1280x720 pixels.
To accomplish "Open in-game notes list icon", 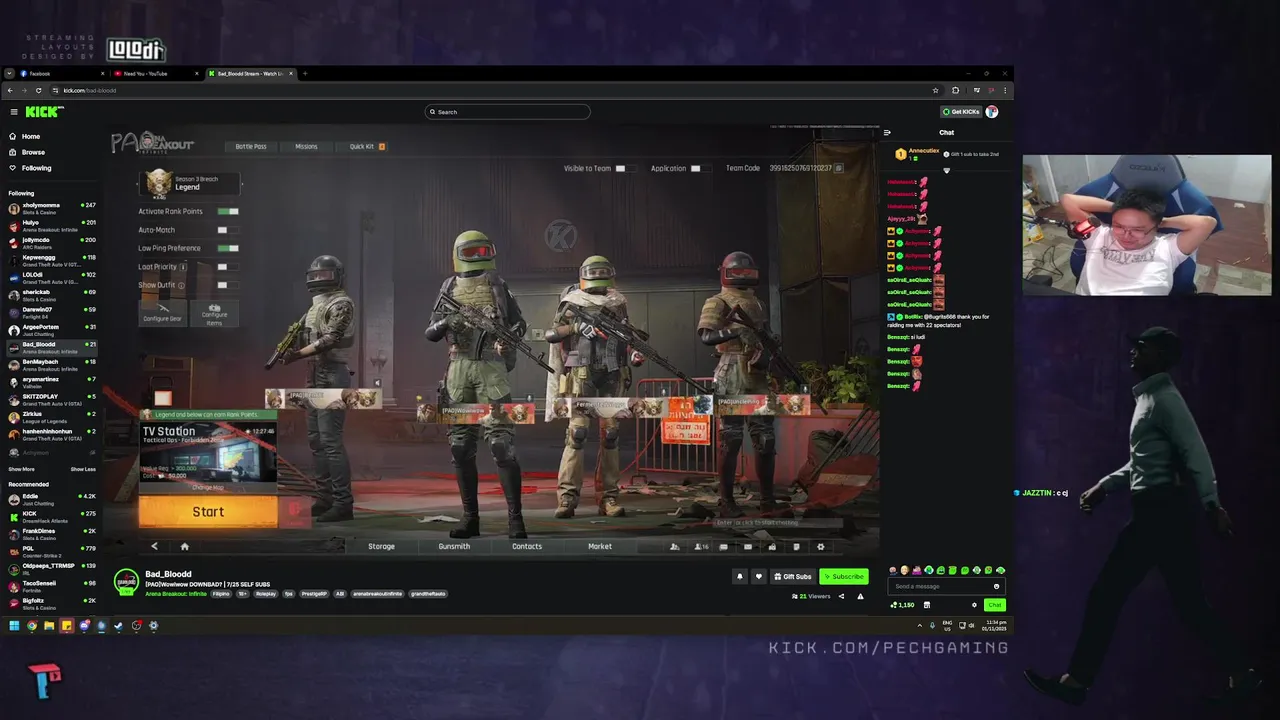I will [796, 546].
